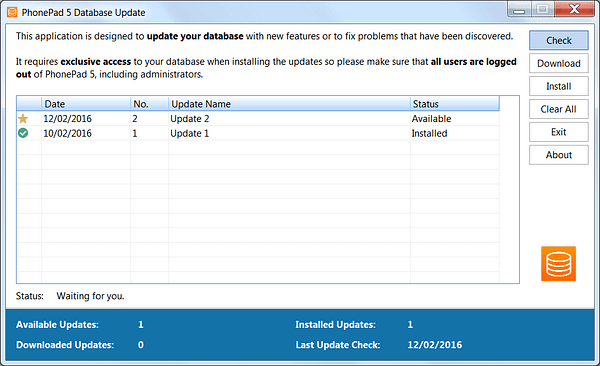Open the About dialog

tap(559, 155)
